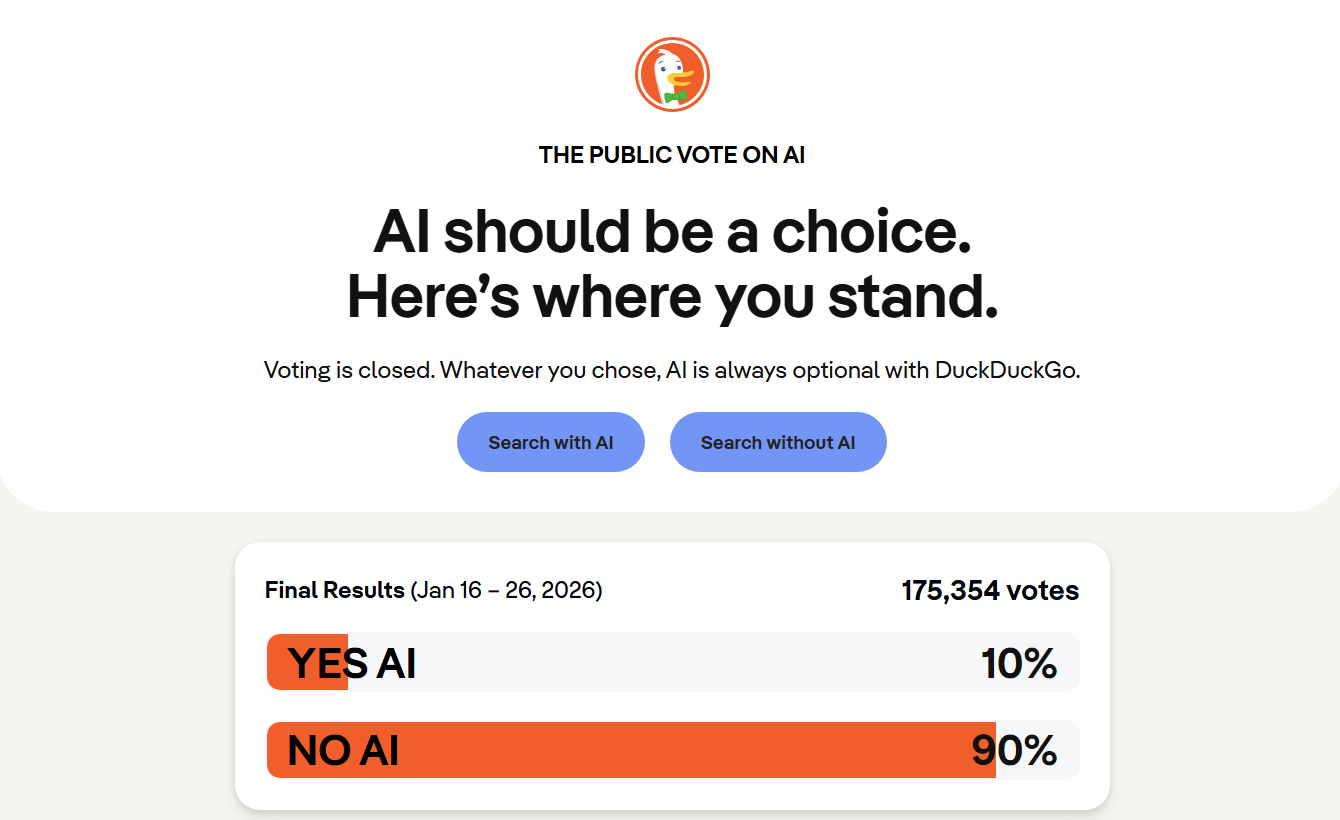Click the 'Voting is closed' notice text

(672, 369)
